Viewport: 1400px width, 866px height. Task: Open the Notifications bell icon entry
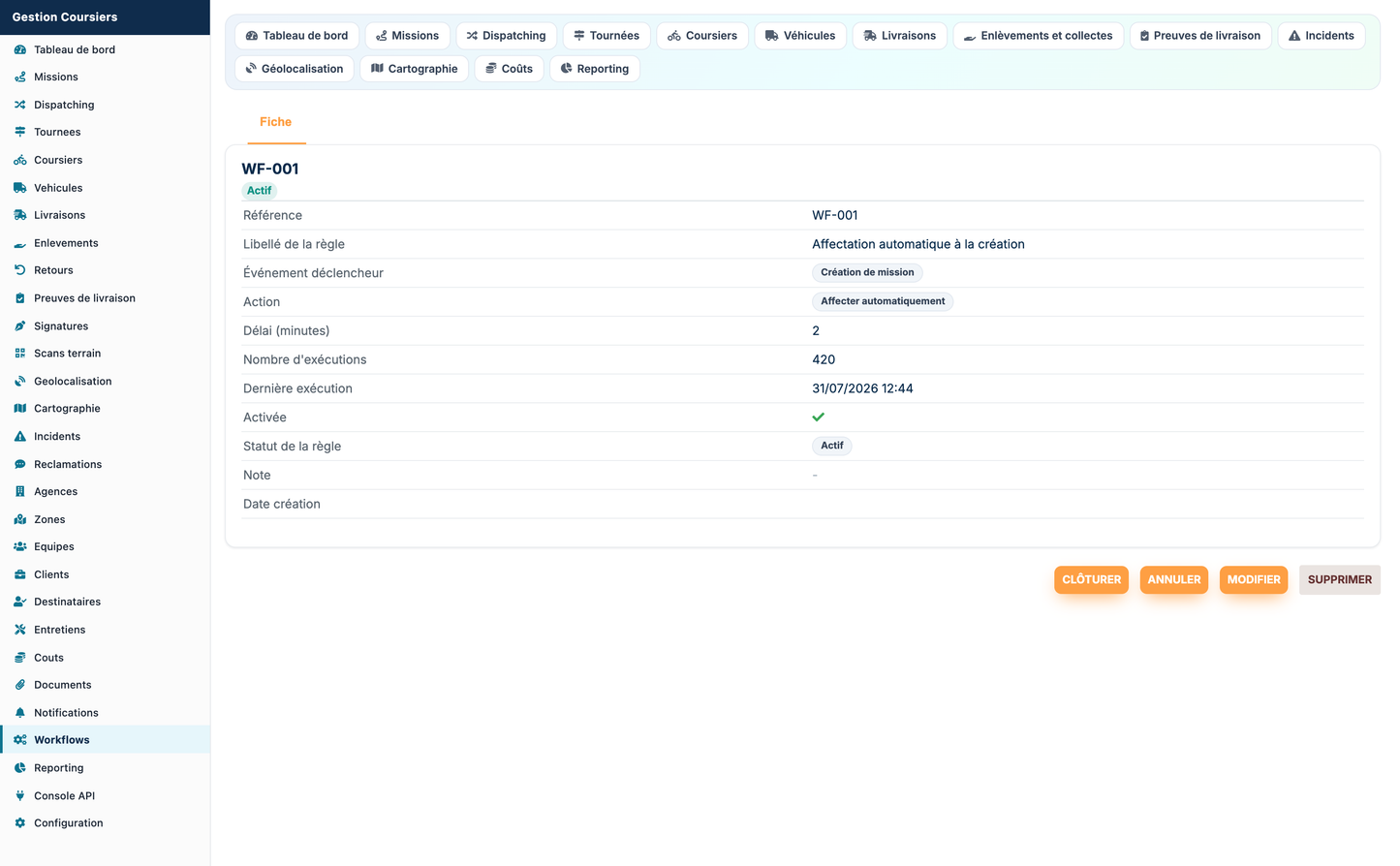(19, 713)
